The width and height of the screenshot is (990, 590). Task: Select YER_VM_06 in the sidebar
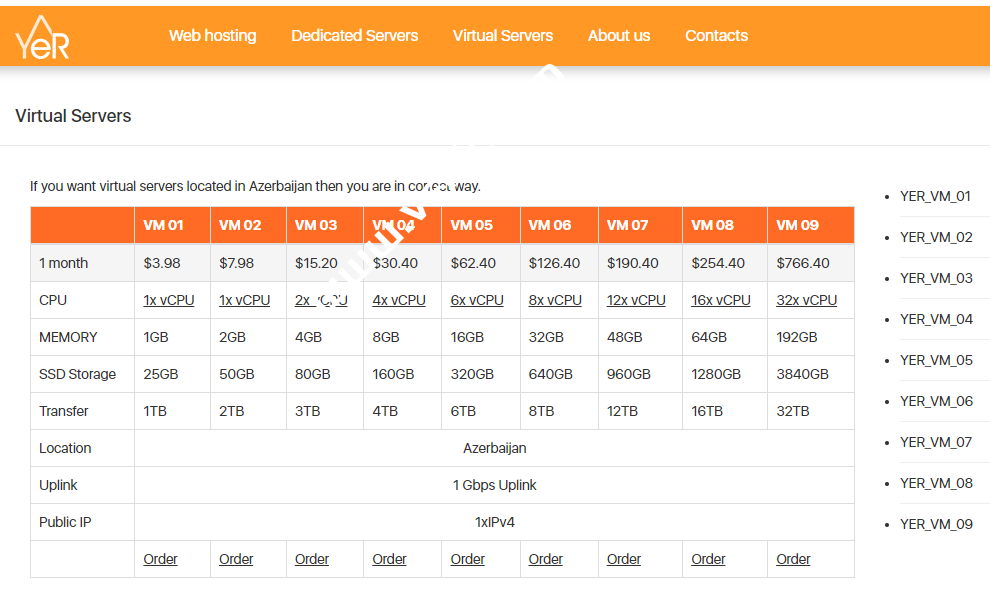936,401
